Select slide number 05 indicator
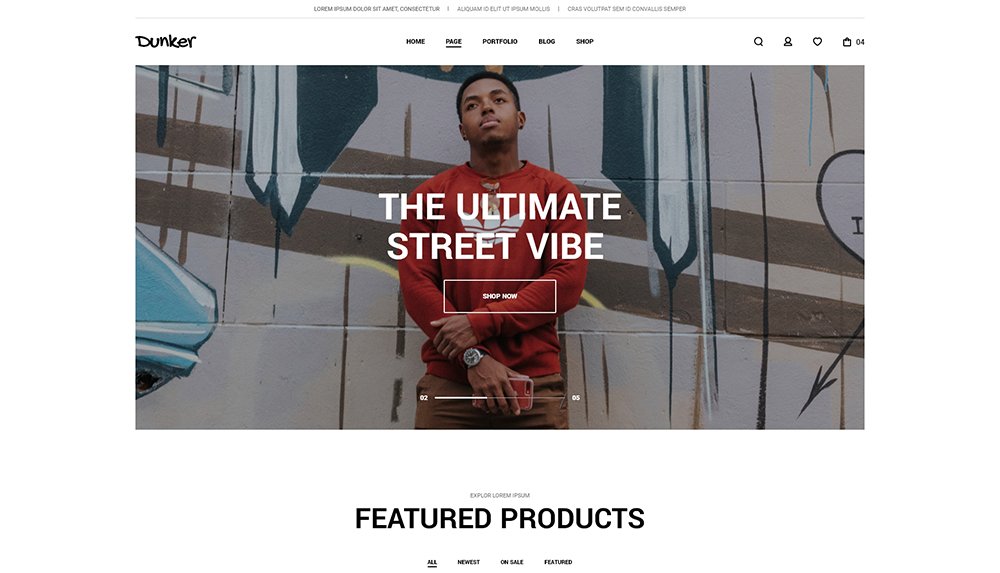Image resolution: width=1000 pixels, height=573 pixels. click(576, 398)
